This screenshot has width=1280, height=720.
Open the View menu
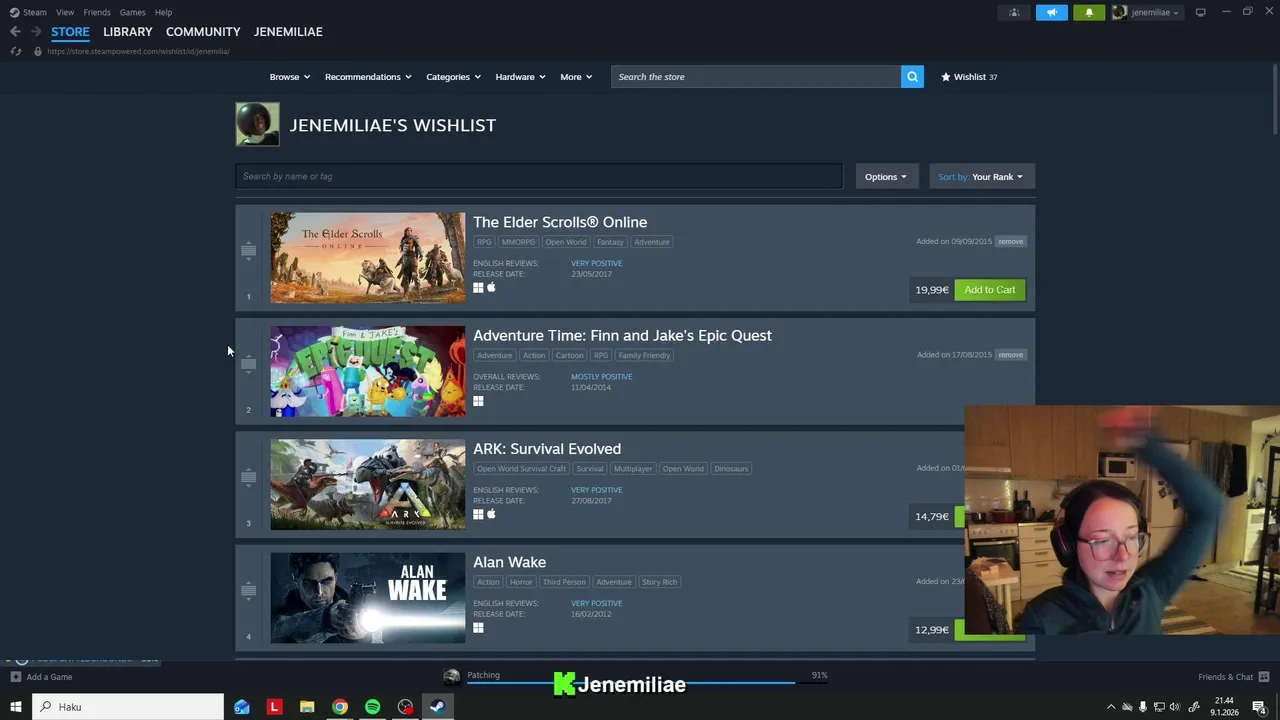65,12
